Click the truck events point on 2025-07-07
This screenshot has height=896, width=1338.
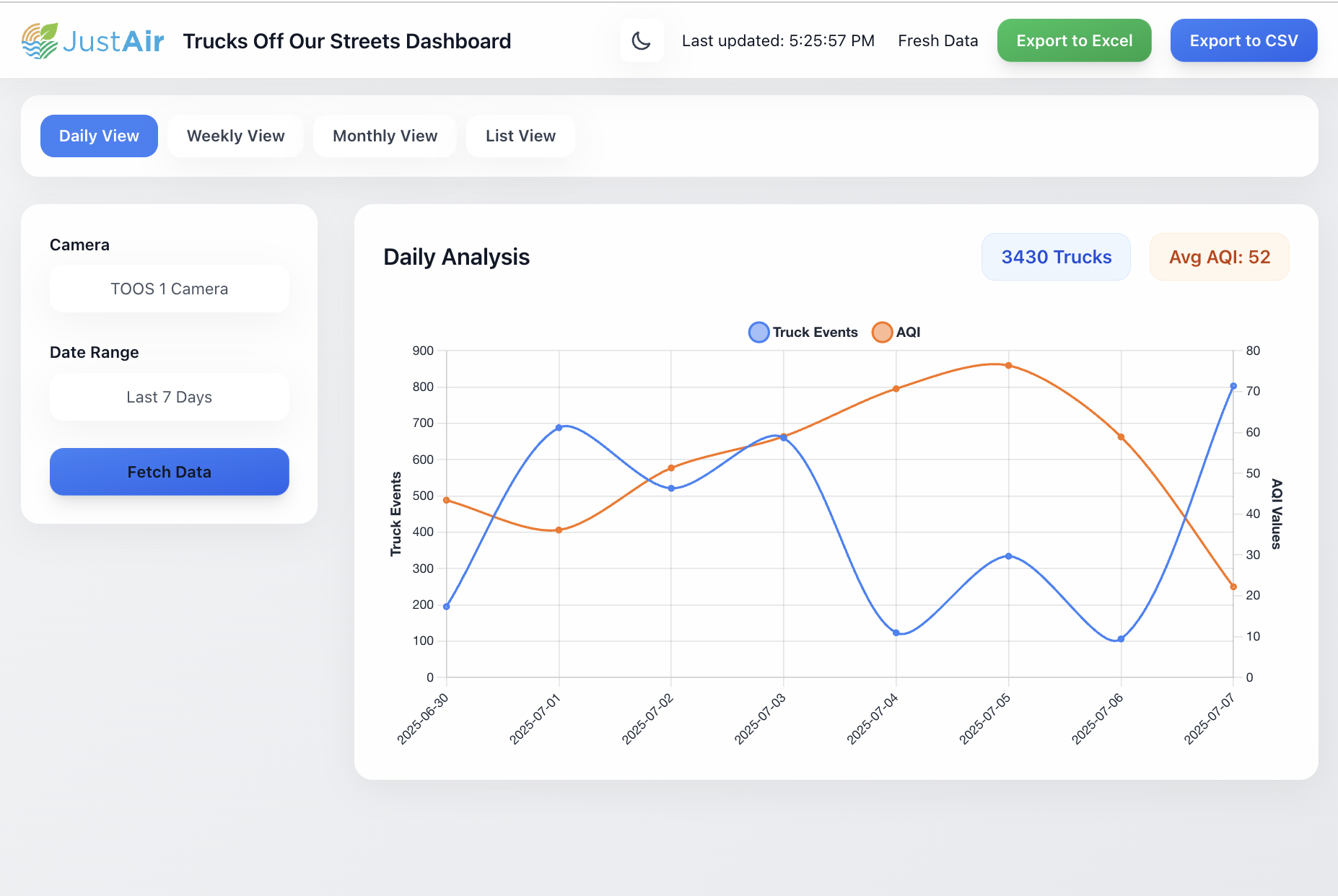(x=1233, y=387)
